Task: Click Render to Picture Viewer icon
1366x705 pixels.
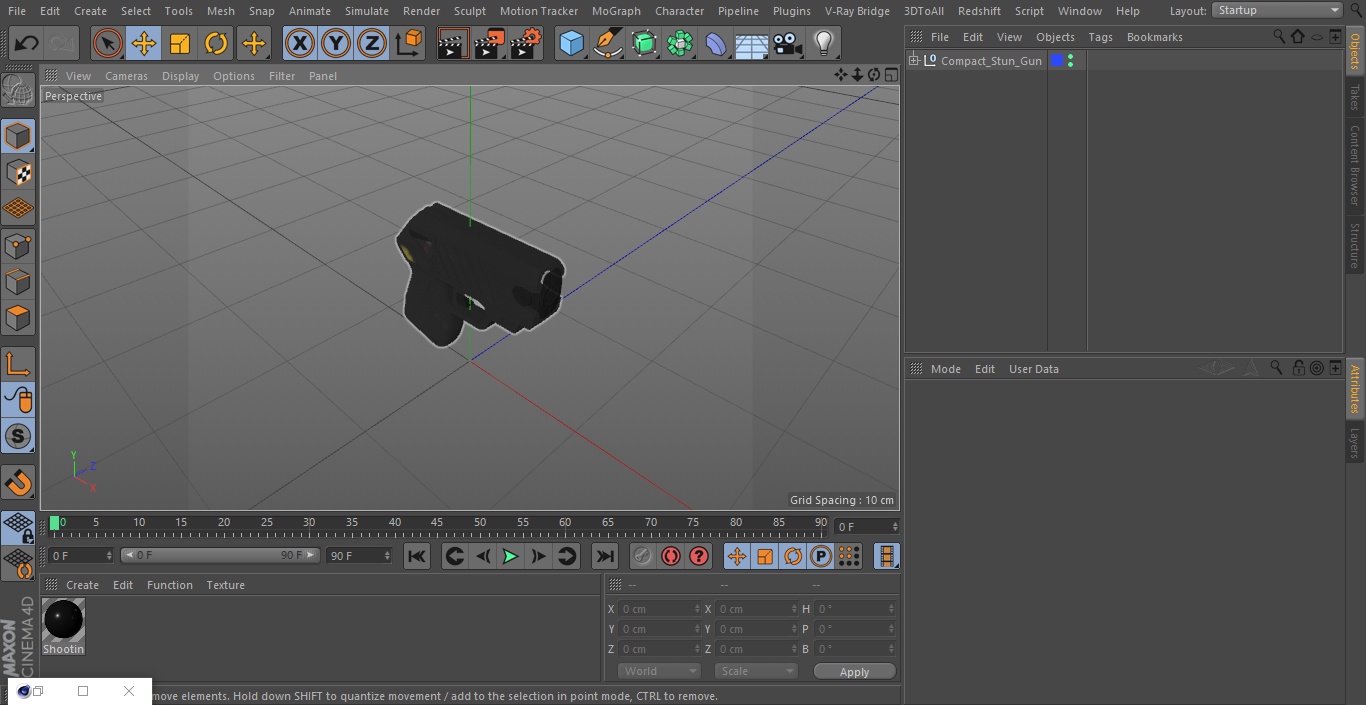Action: (x=489, y=44)
